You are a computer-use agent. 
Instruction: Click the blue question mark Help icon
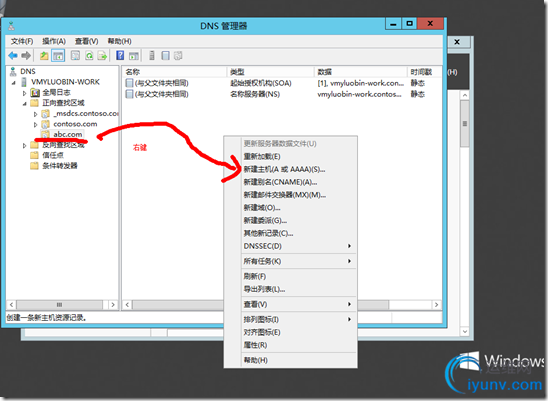(x=120, y=55)
